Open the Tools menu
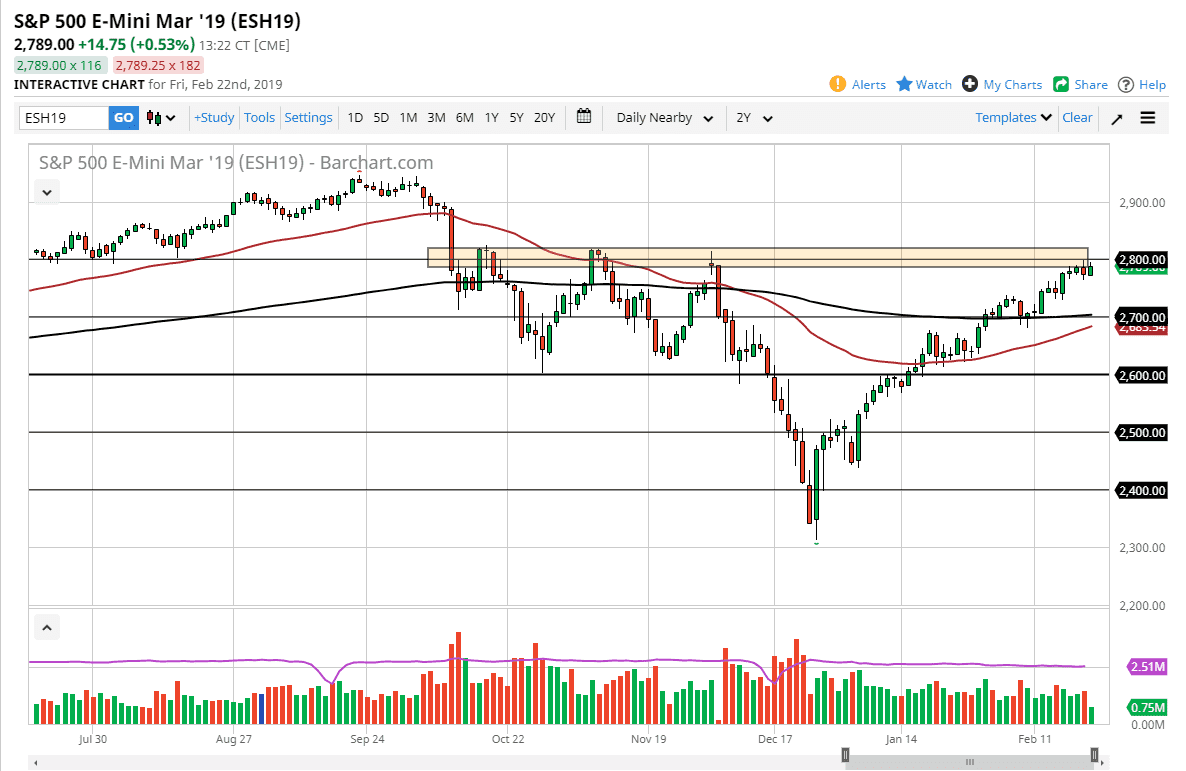This screenshot has height=771, width=1186. tap(259, 117)
